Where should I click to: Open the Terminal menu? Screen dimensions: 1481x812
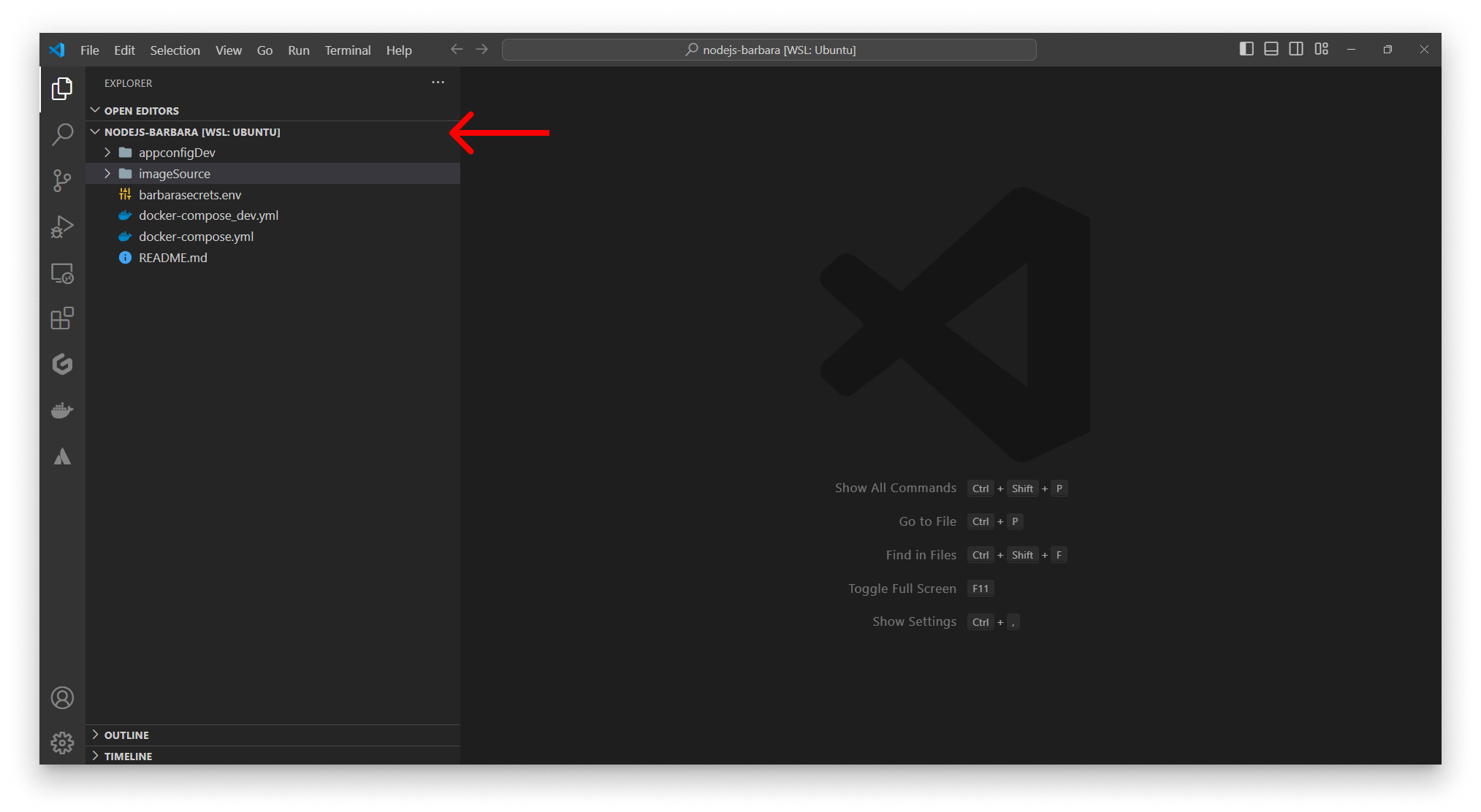point(347,50)
